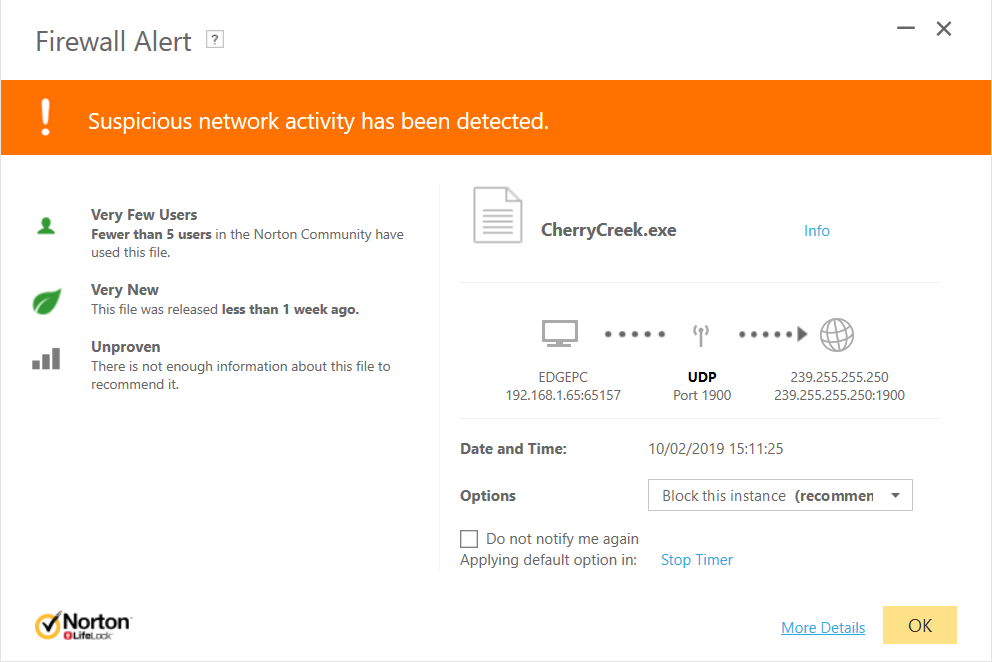The height and width of the screenshot is (662, 992).
Task: Click the CherryCreek.exe file name
Action: pyautogui.click(x=608, y=230)
